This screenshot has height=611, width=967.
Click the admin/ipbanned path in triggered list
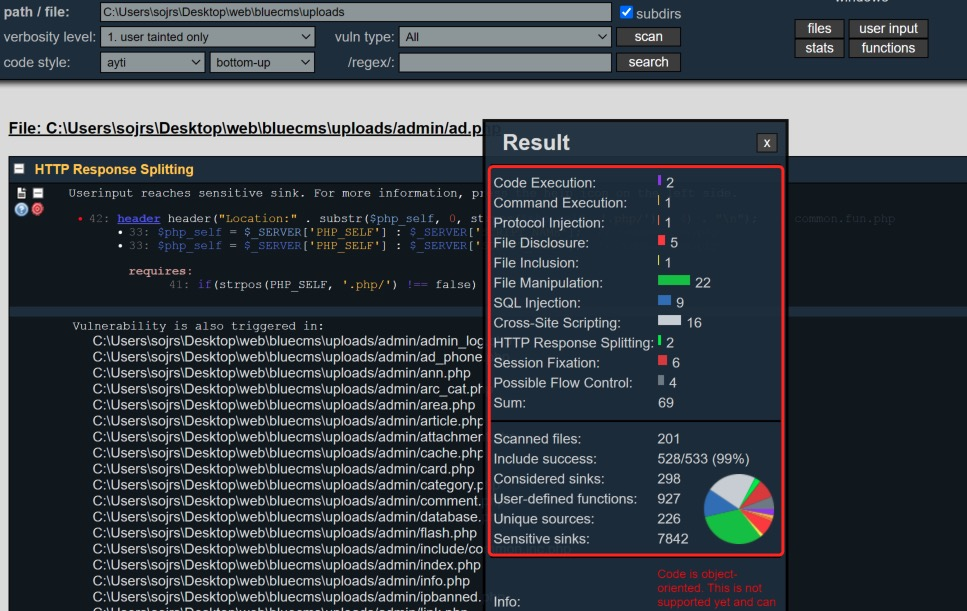[x=287, y=597]
